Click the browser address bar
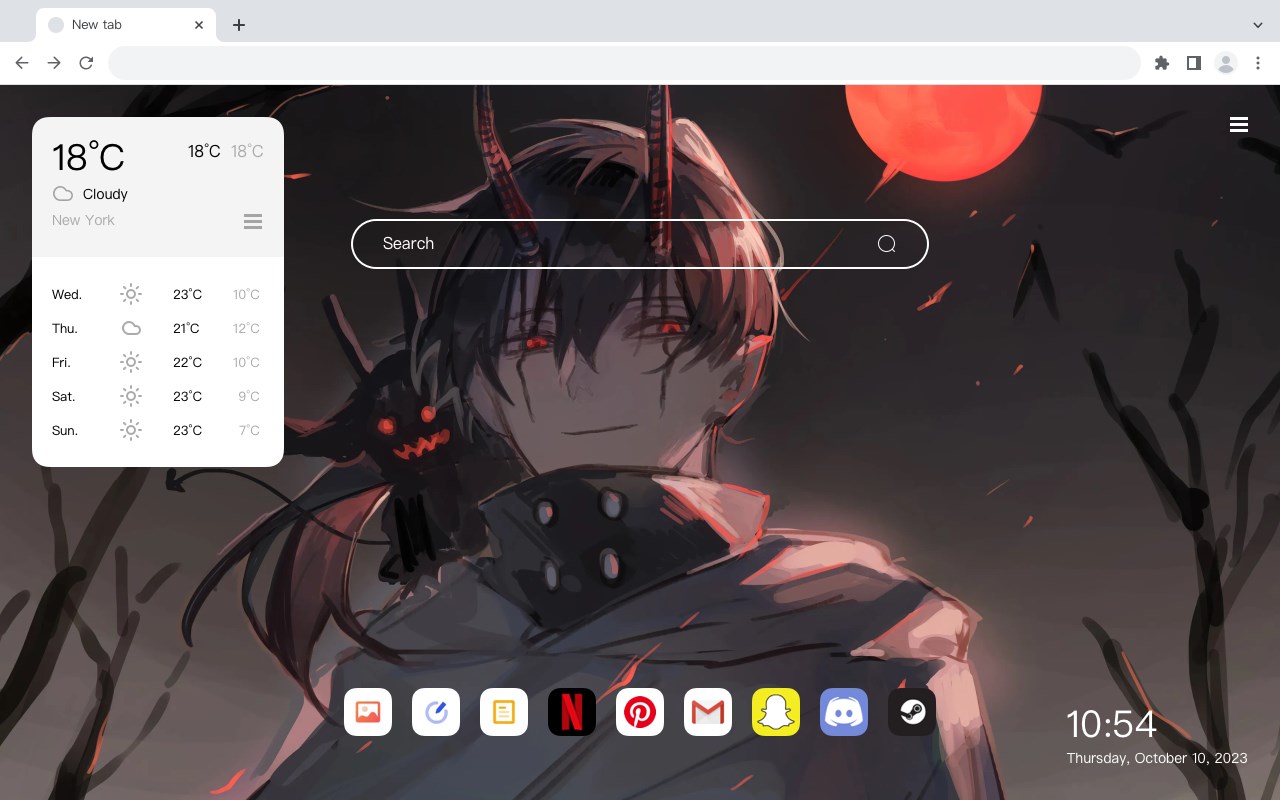The image size is (1280, 800). click(x=624, y=63)
